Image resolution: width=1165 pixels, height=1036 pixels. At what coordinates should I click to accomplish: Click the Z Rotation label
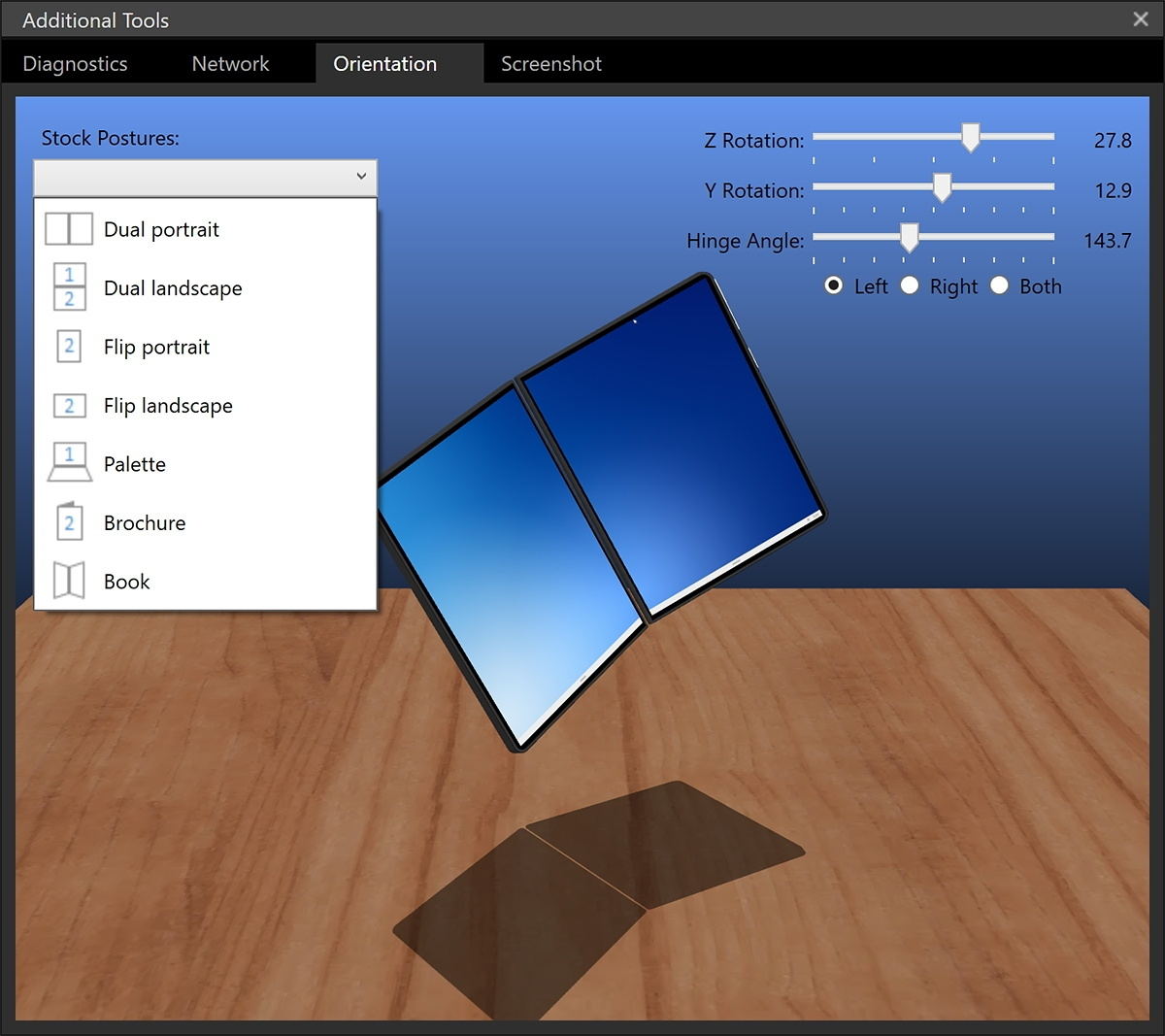(x=754, y=141)
